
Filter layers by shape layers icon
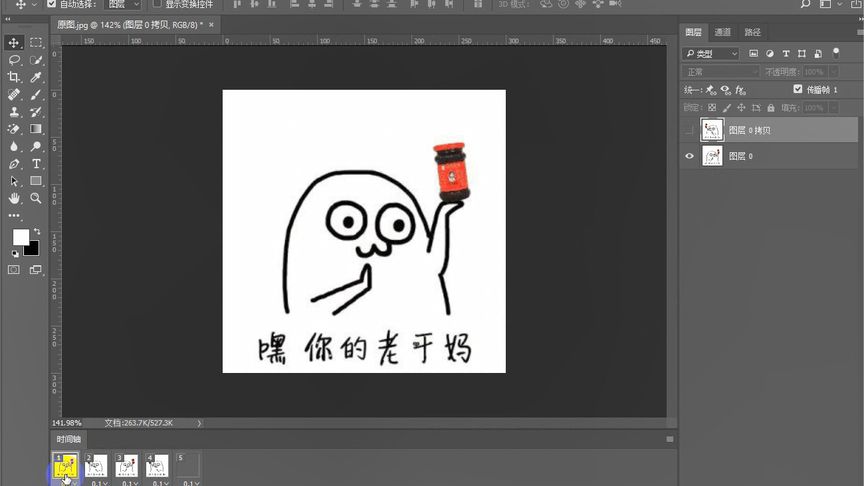[802, 53]
